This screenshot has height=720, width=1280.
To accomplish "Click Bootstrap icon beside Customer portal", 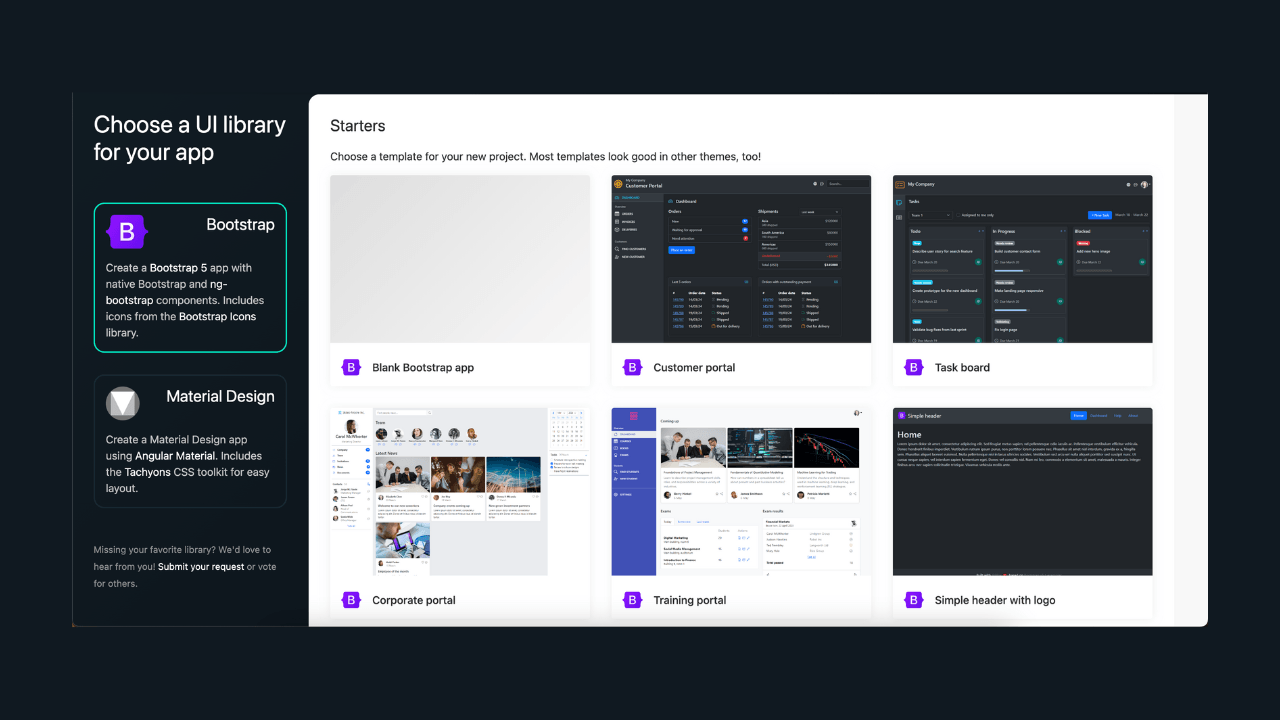I will tap(632, 367).
